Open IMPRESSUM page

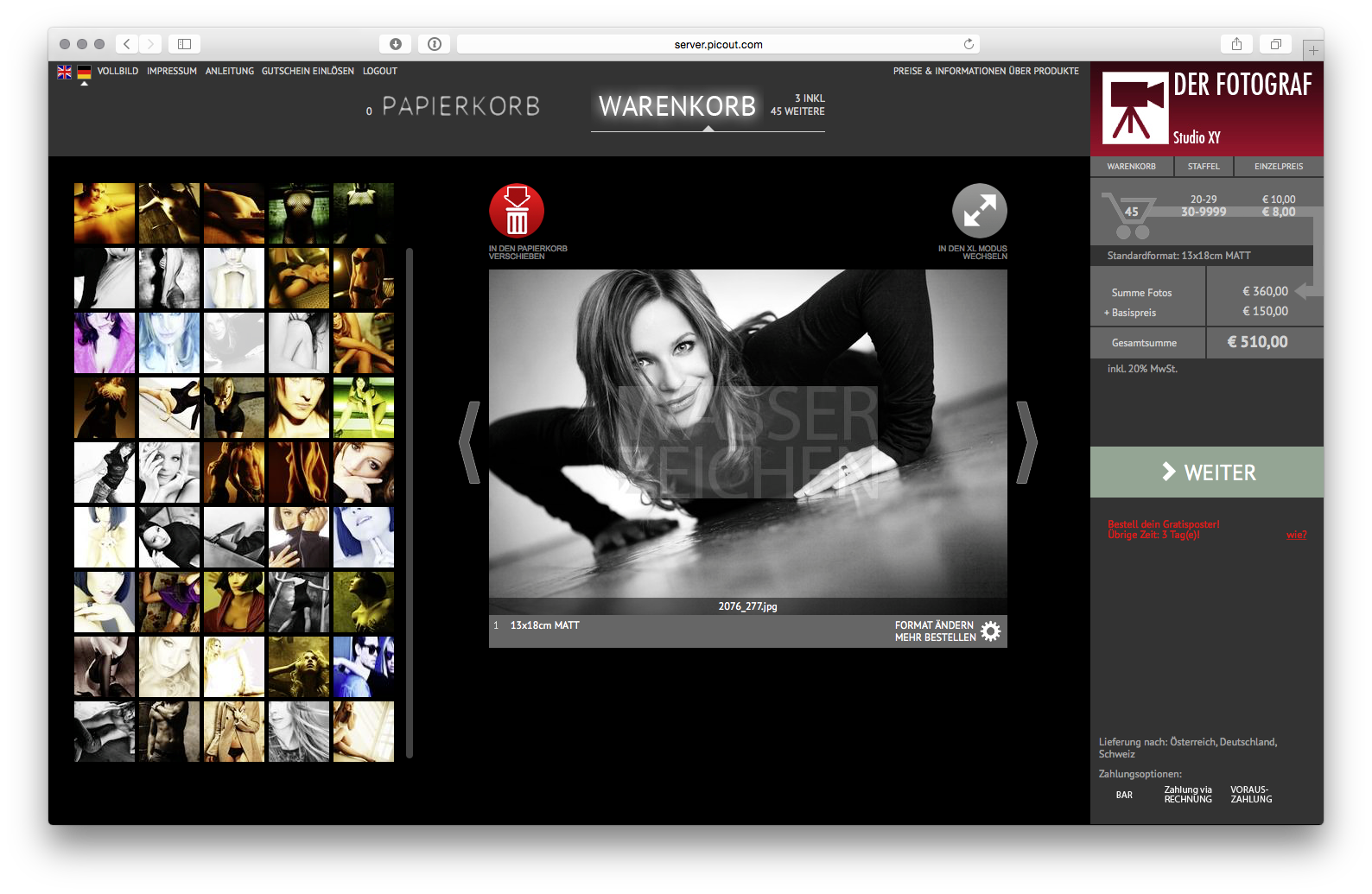pos(172,71)
